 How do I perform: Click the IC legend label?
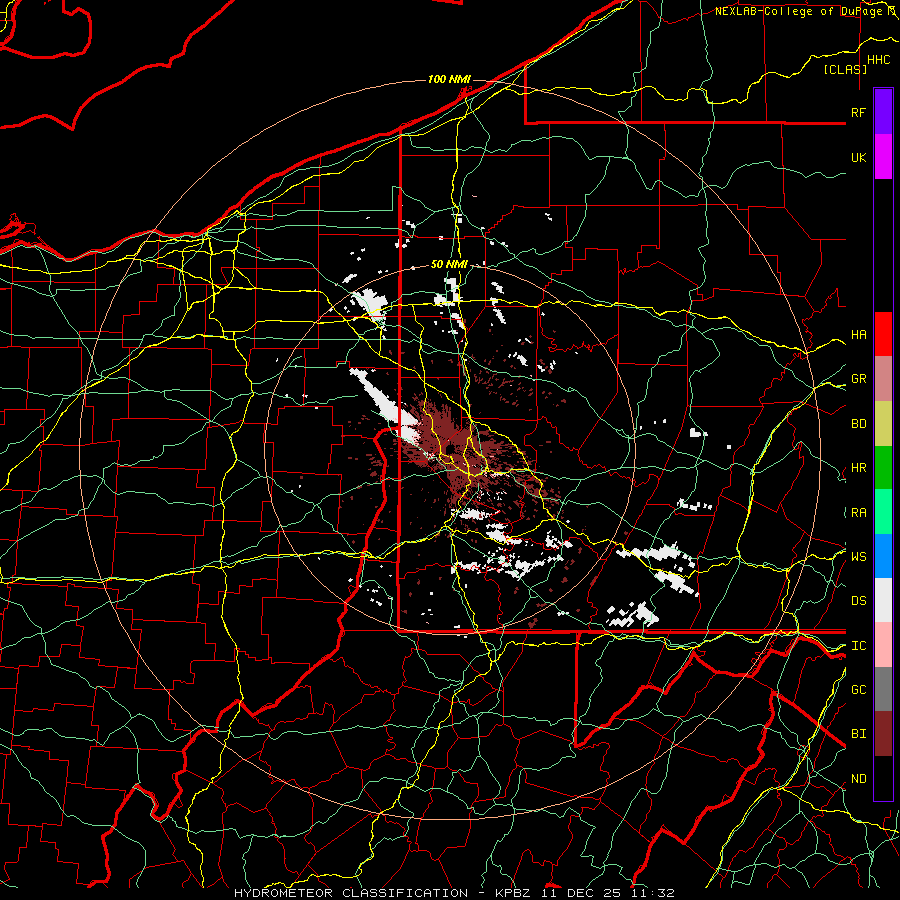pos(858,646)
